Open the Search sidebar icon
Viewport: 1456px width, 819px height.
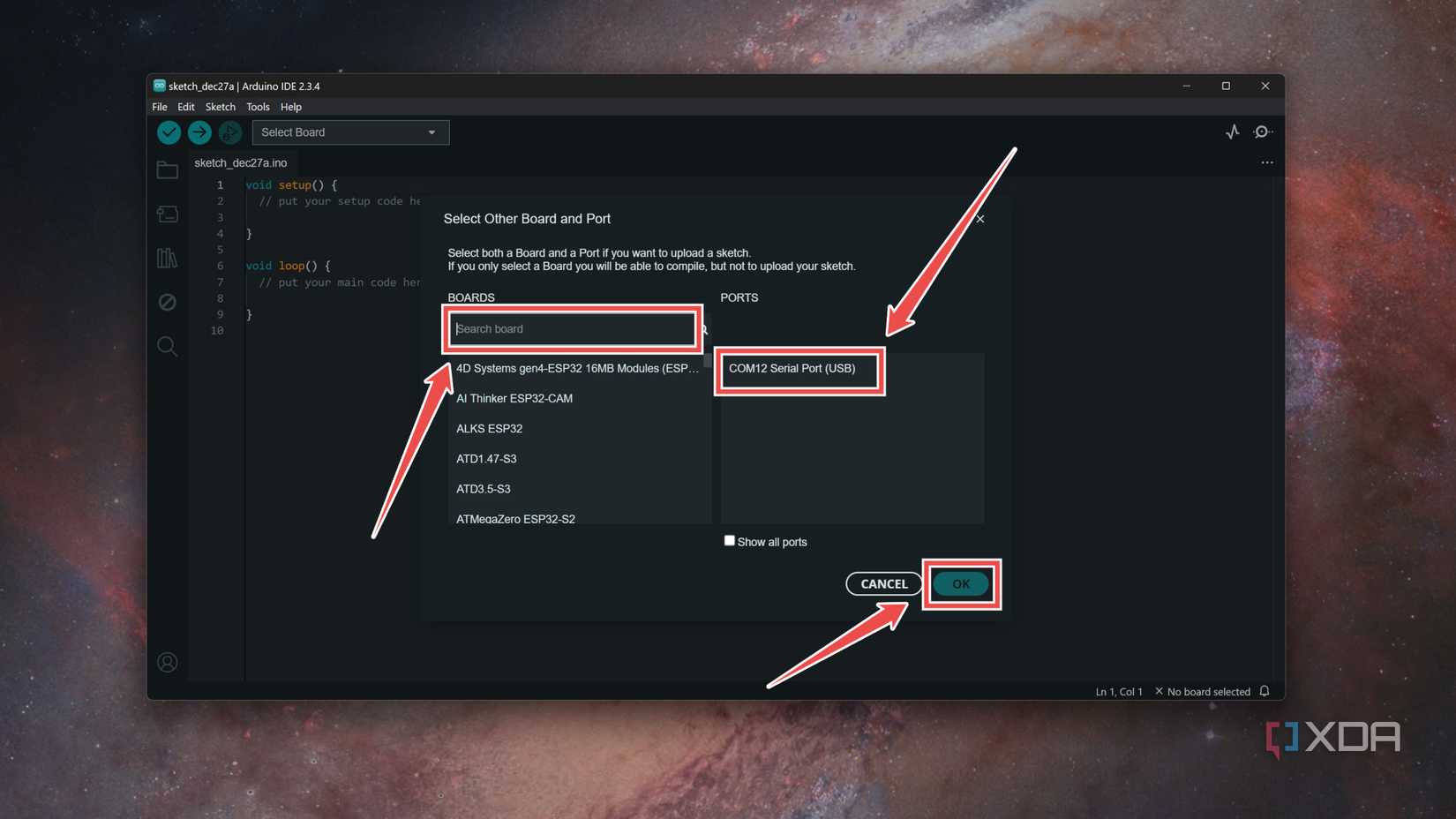click(168, 346)
